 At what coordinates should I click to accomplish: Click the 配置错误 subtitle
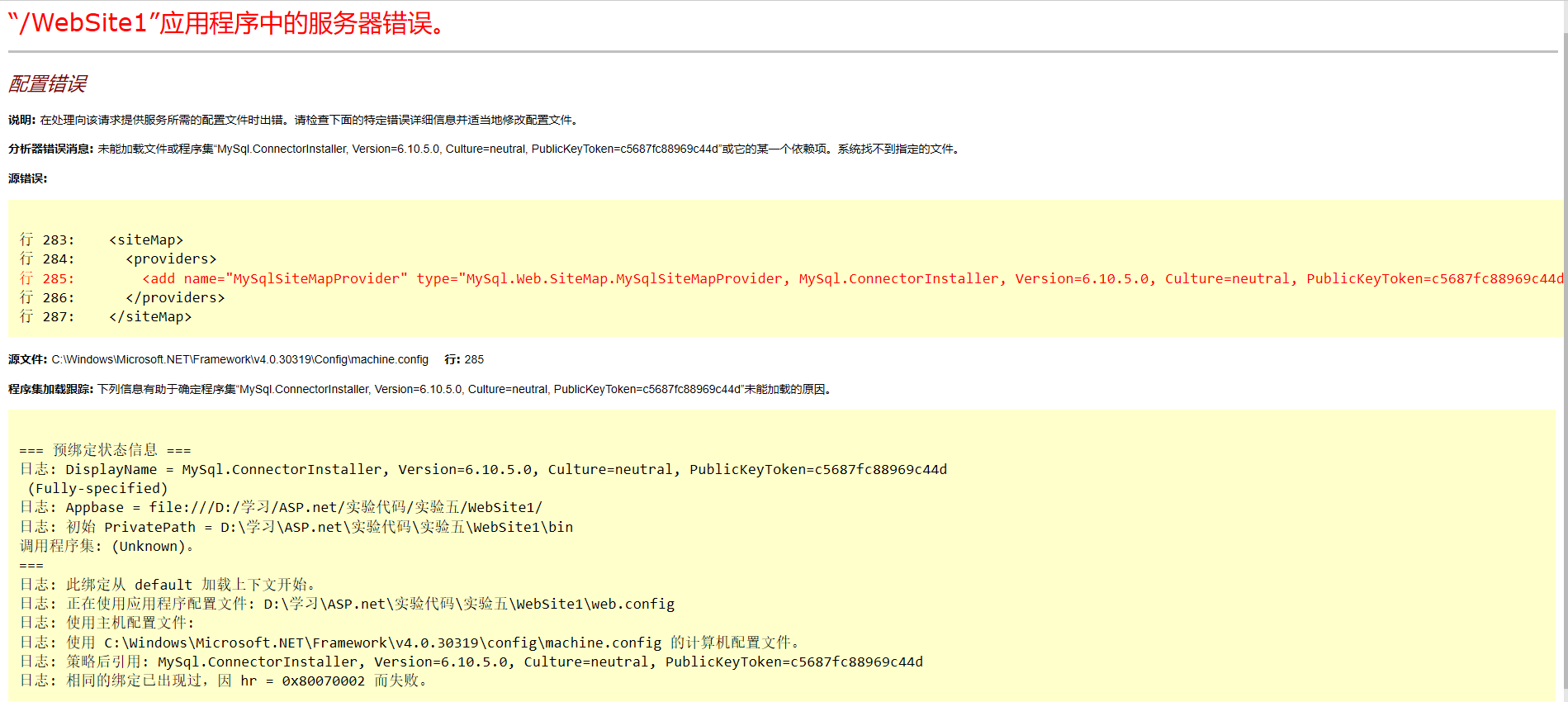point(47,84)
